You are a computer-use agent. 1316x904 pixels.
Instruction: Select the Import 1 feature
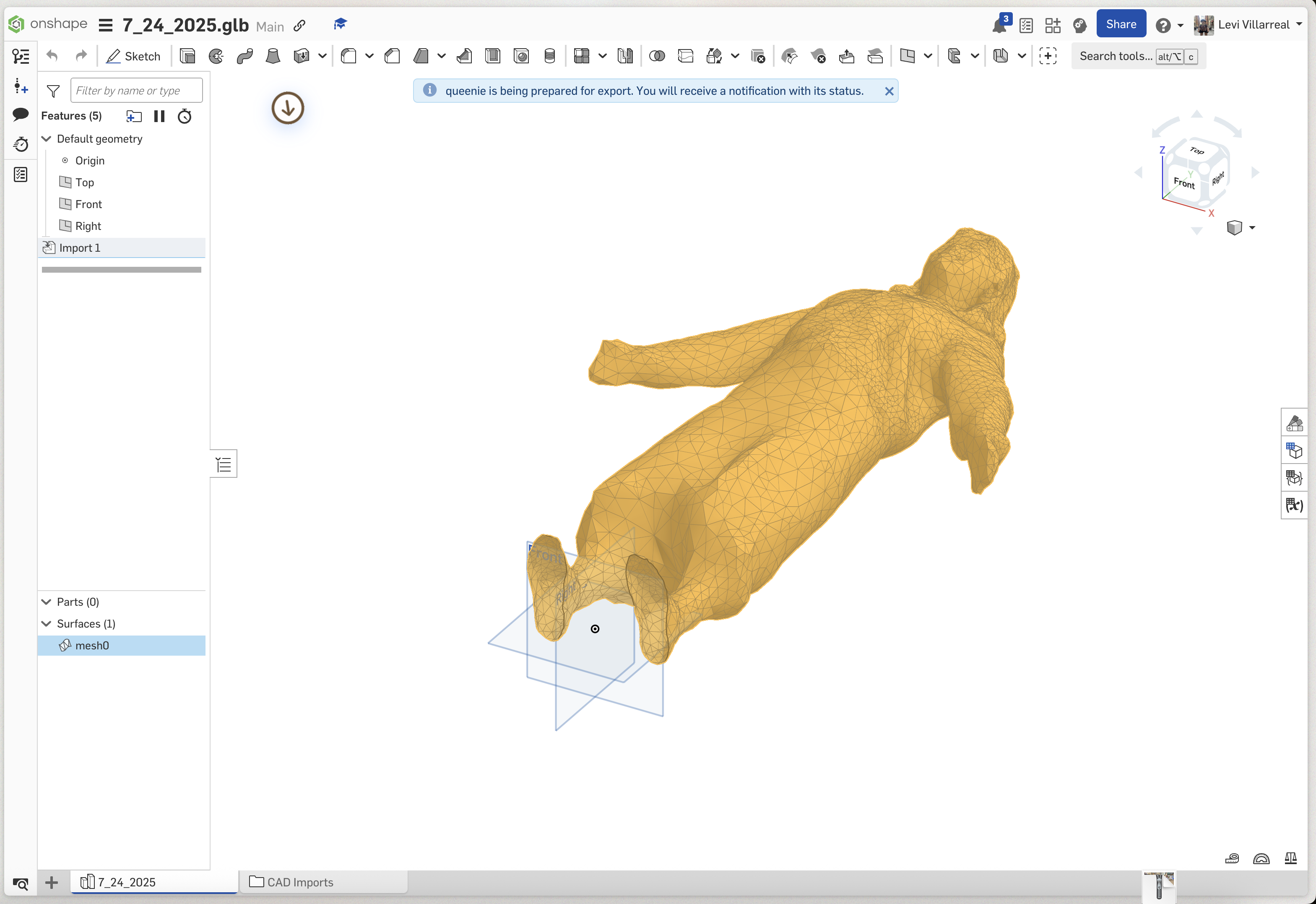121,247
